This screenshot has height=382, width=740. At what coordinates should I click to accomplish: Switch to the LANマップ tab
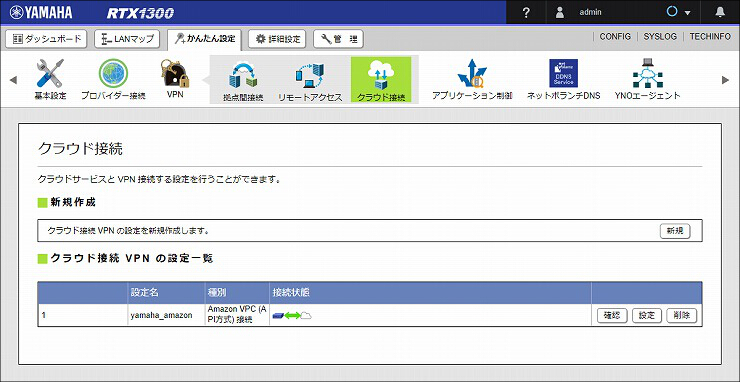tap(127, 39)
